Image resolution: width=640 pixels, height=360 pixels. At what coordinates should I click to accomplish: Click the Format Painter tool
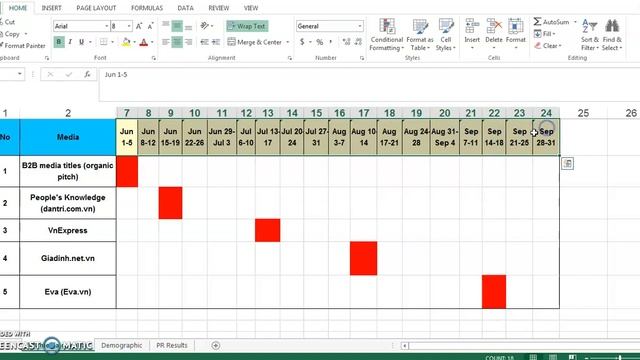[x=22, y=46]
